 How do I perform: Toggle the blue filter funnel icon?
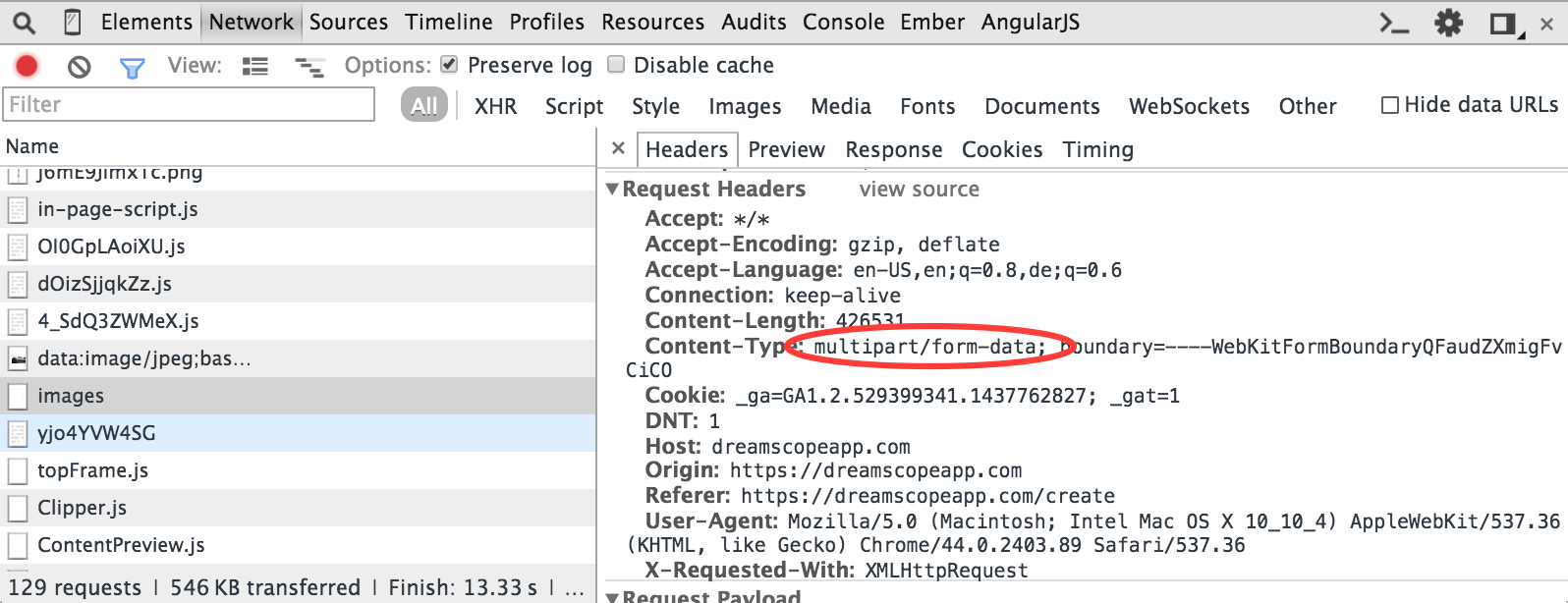tap(132, 67)
